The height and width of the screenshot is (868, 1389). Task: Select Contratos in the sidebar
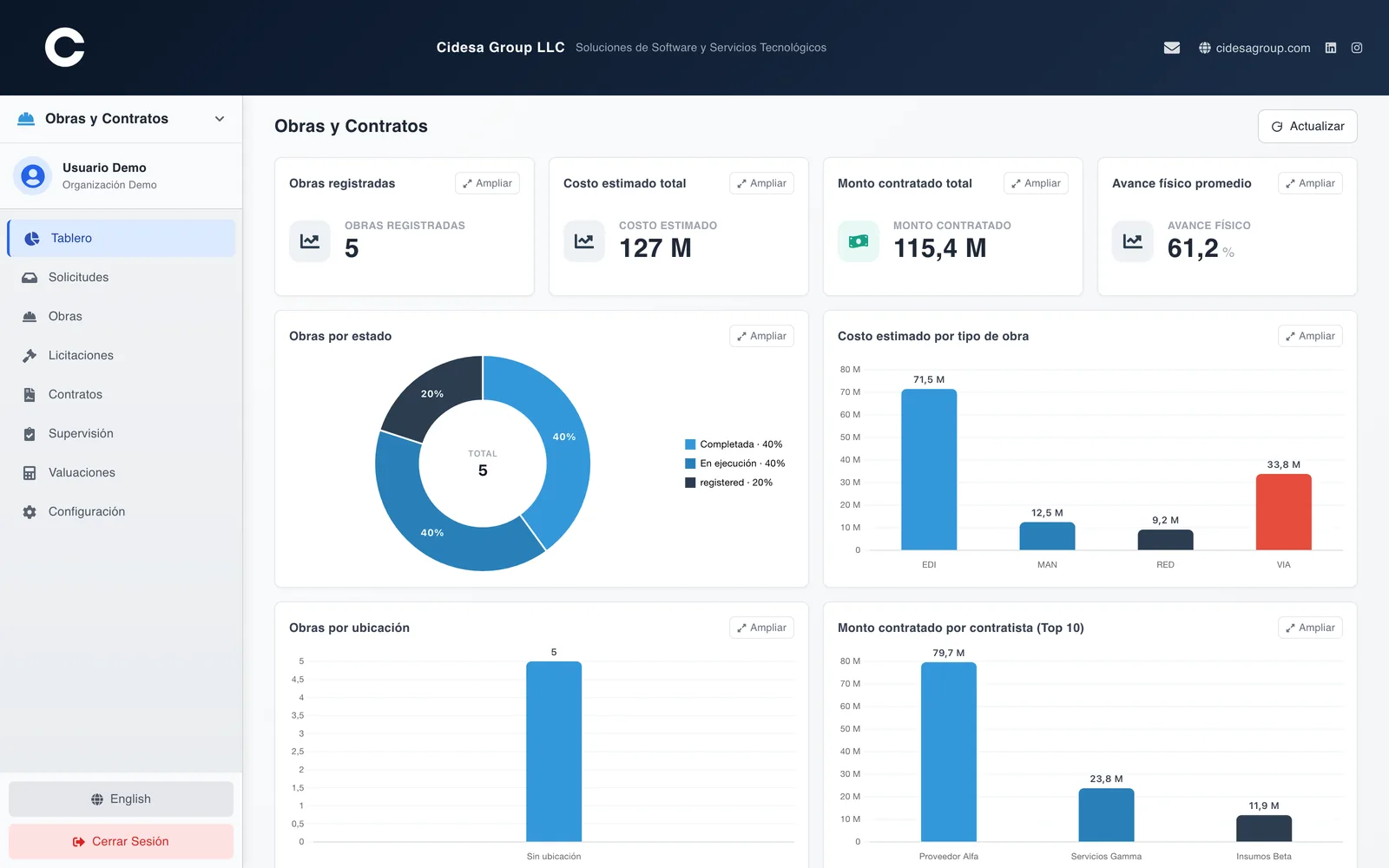(122, 395)
